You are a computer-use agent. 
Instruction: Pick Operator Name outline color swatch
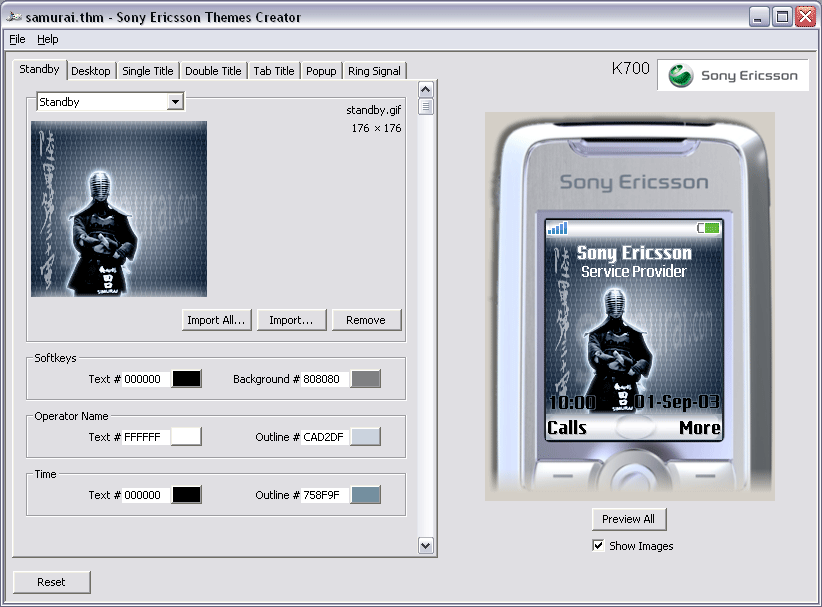pyautogui.click(x=366, y=437)
